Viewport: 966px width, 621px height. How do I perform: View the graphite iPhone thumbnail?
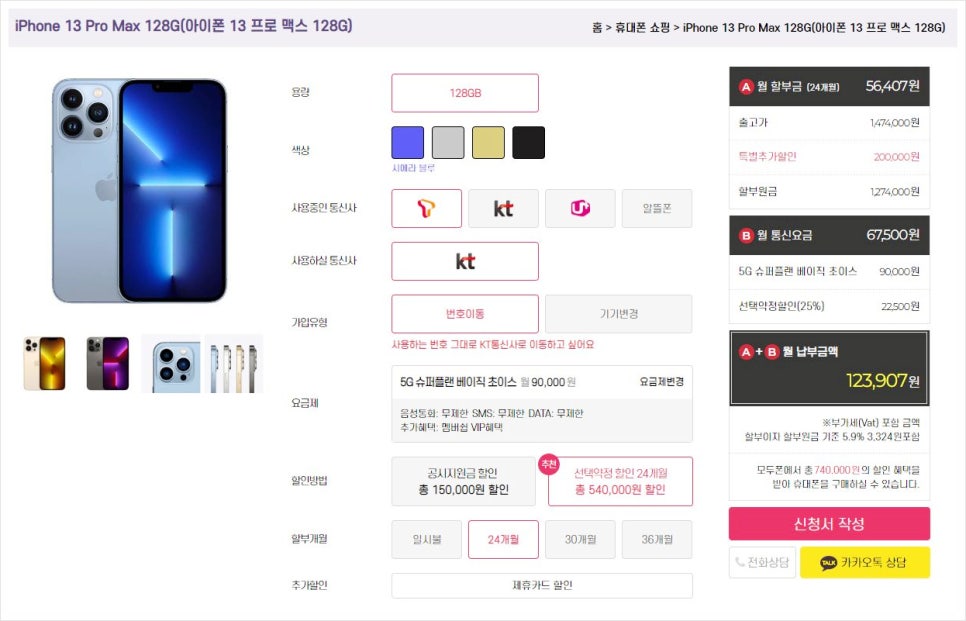(108, 363)
